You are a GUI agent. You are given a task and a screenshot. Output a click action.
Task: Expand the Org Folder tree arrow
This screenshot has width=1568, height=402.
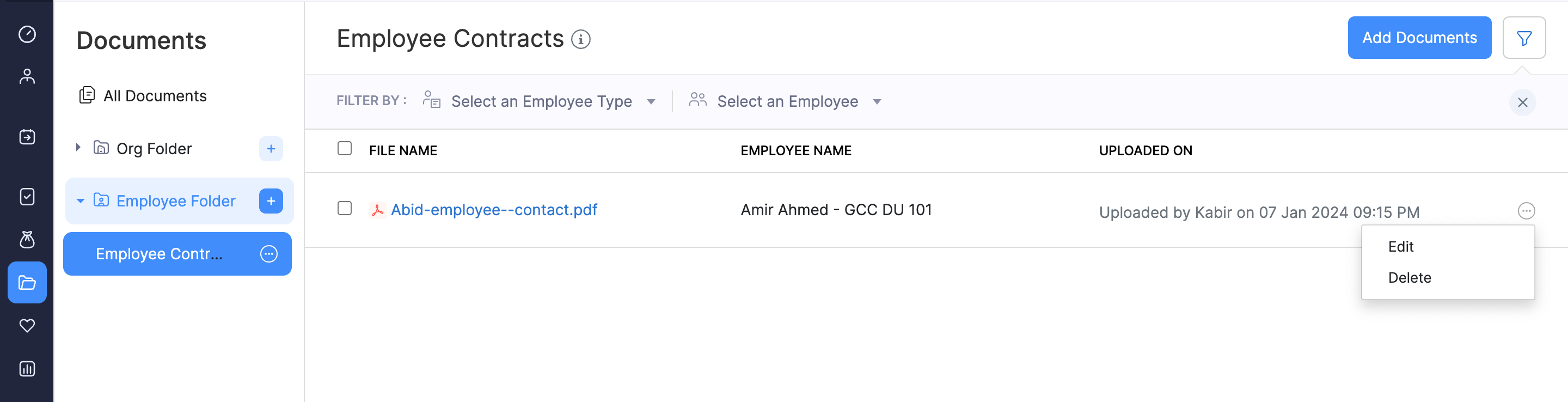click(x=78, y=148)
